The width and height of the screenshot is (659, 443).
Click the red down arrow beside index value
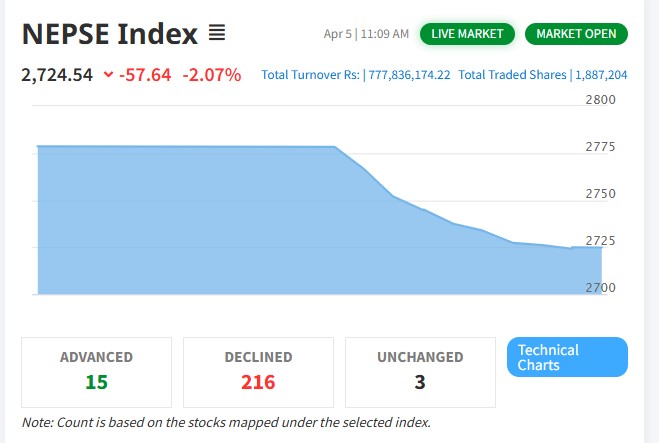108,75
